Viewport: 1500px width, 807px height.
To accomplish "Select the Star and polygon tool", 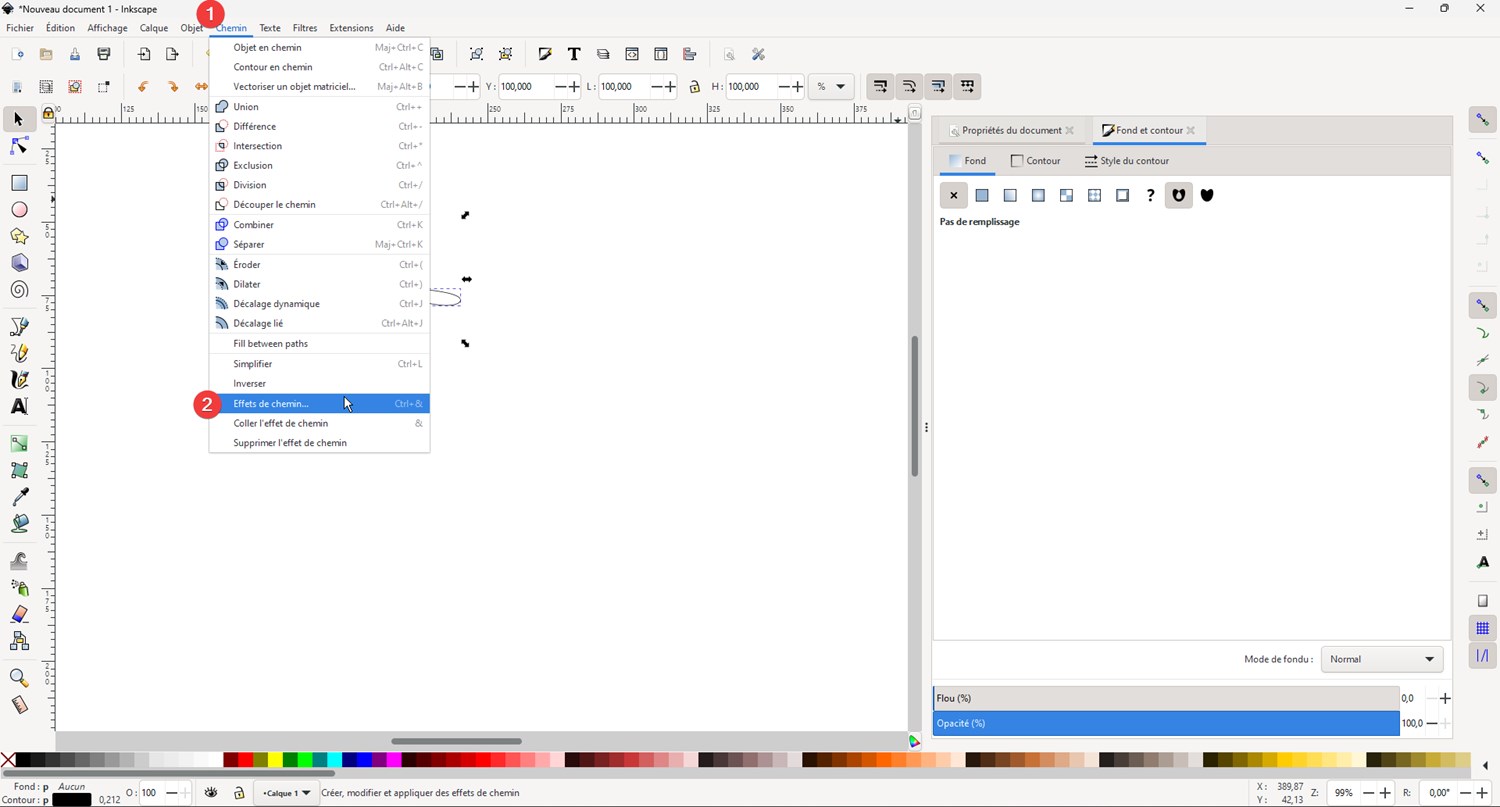I will [x=18, y=237].
